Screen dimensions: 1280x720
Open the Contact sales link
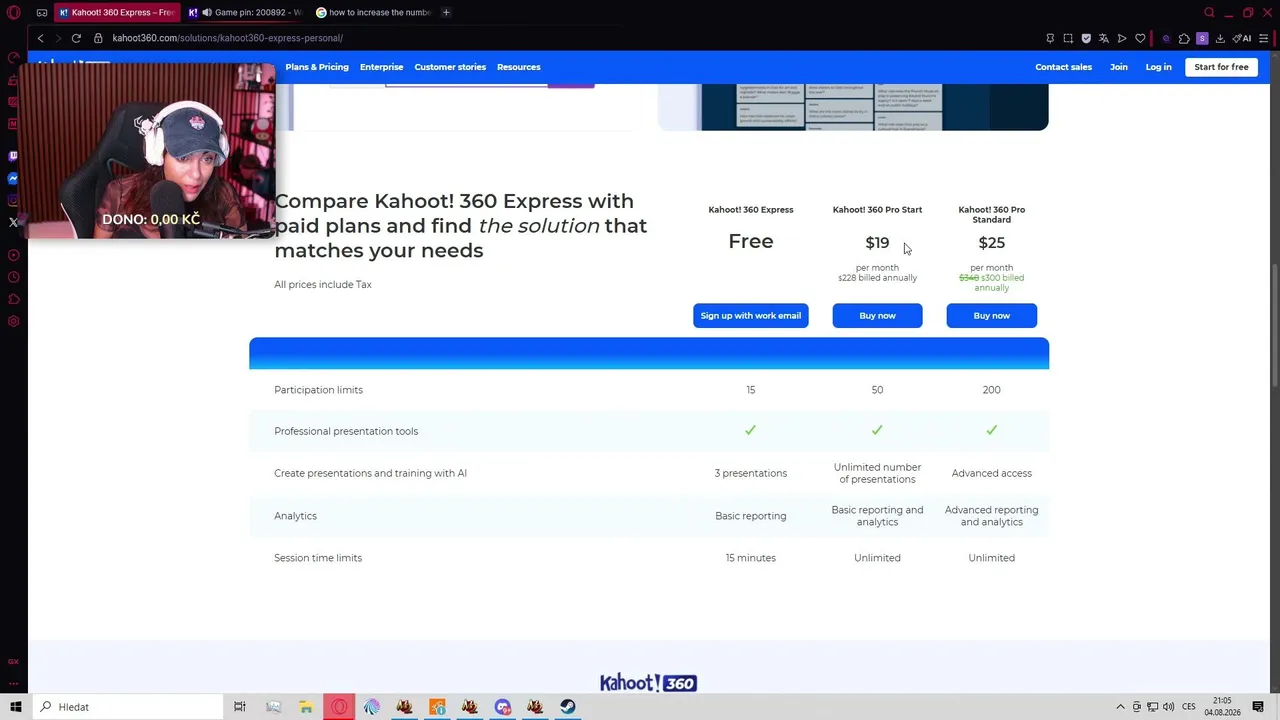(1063, 67)
